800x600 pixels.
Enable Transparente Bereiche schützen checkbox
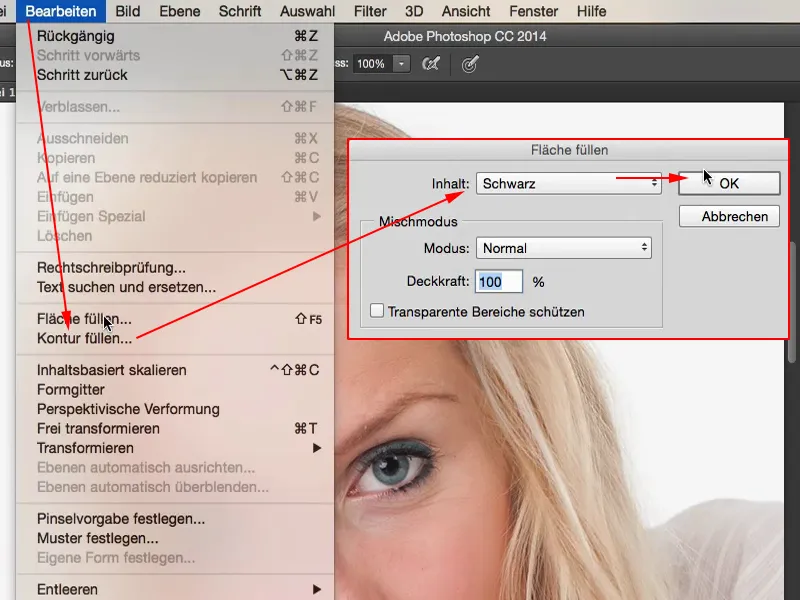pyautogui.click(x=377, y=311)
